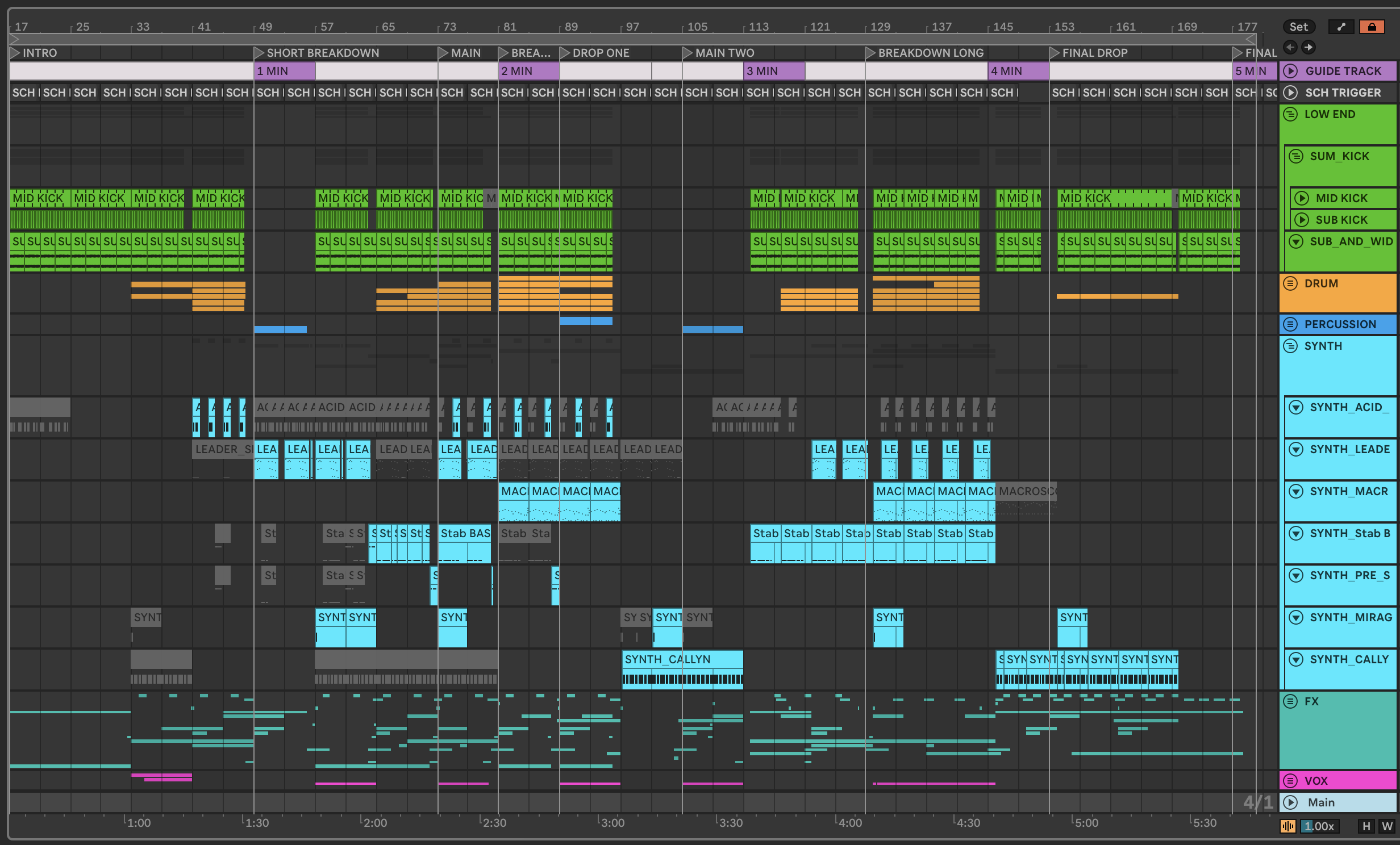Select the 2 MIN guide clip
Image resolution: width=1400 pixels, height=845 pixels.
(529, 71)
